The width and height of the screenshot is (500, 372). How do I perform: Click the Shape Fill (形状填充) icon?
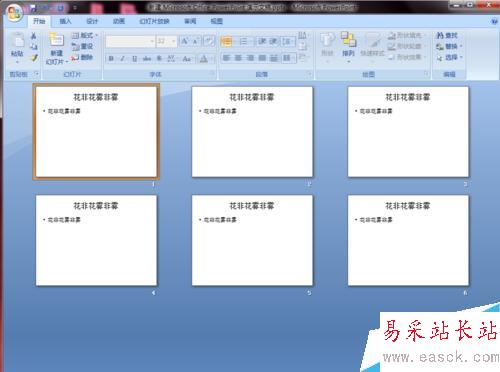[x=392, y=36]
